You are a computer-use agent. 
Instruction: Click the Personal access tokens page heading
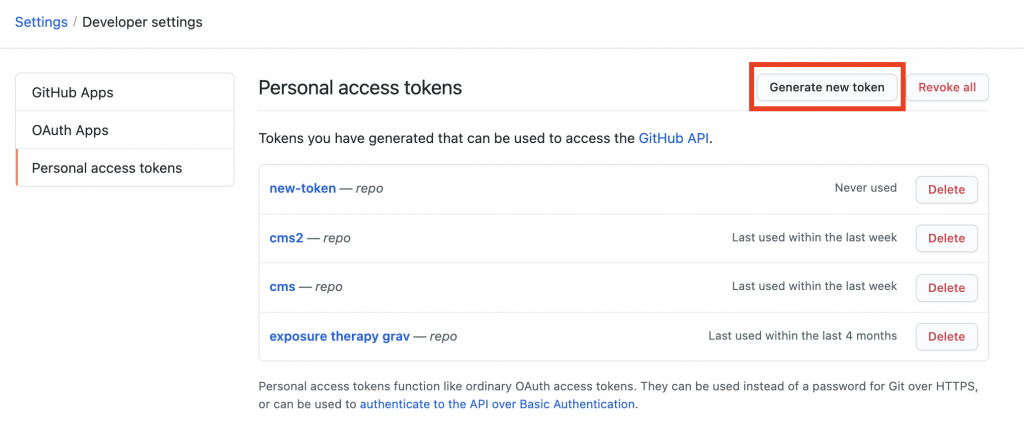(360, 88)
